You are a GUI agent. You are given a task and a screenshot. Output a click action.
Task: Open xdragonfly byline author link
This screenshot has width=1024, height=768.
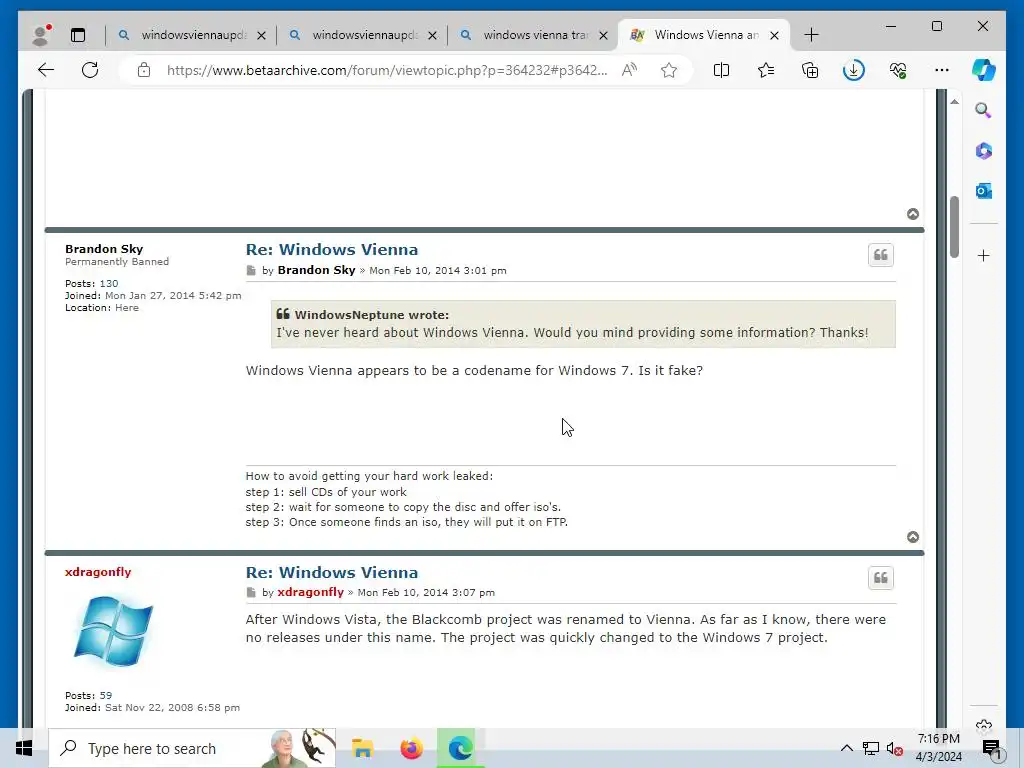pos(310,592)
